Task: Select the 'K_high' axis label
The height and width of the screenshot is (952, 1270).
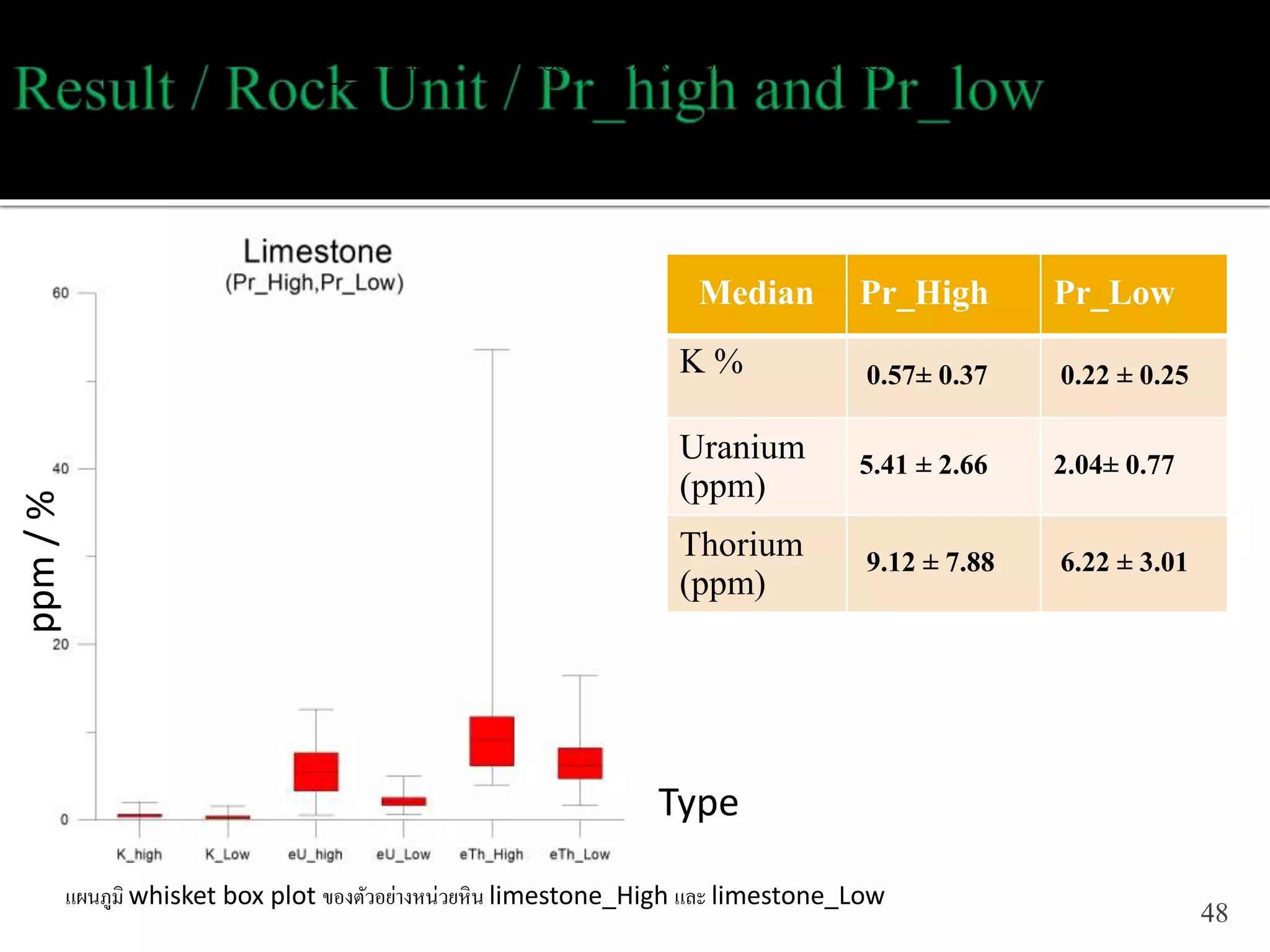Action: [139, 855]
